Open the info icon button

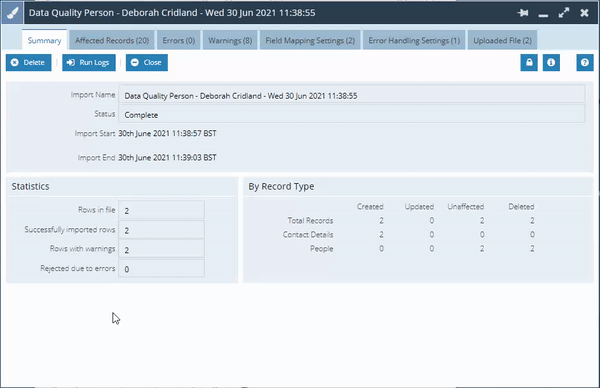tap(551, 62)
